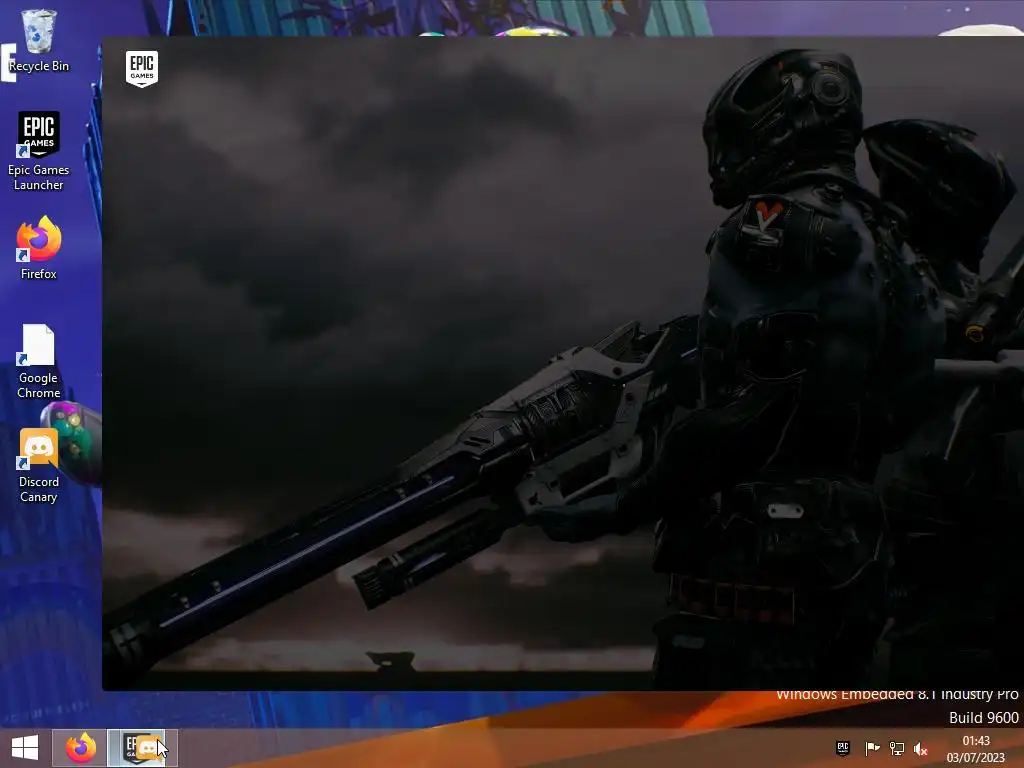Select the Google Chrome desktop shortcut

pos(39,361)
